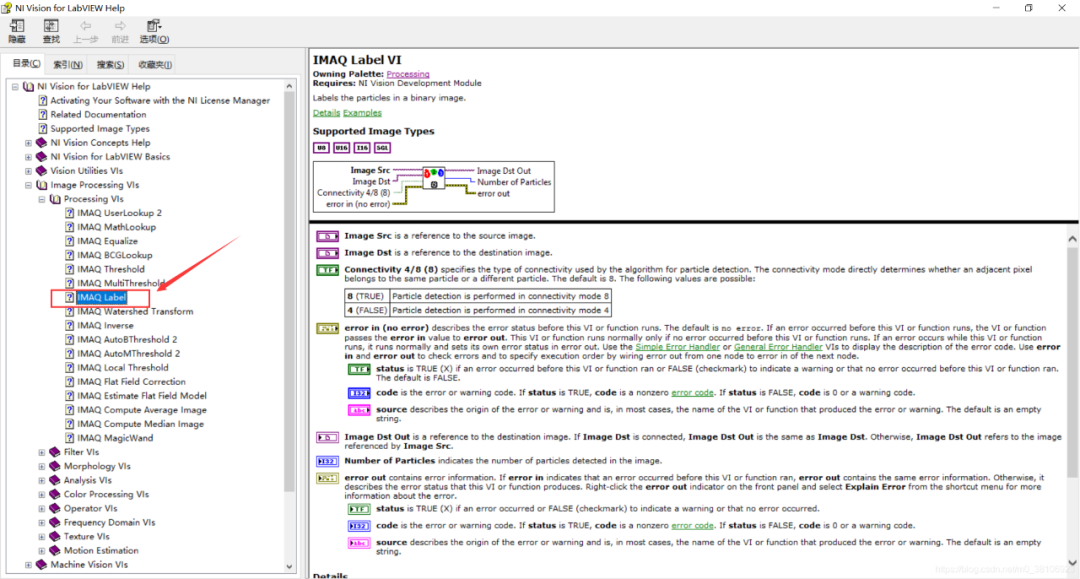Expand the Filter VIs node
Image resolution: width=1080 pixels, height=579 pixels.
[x=42, y=452]
